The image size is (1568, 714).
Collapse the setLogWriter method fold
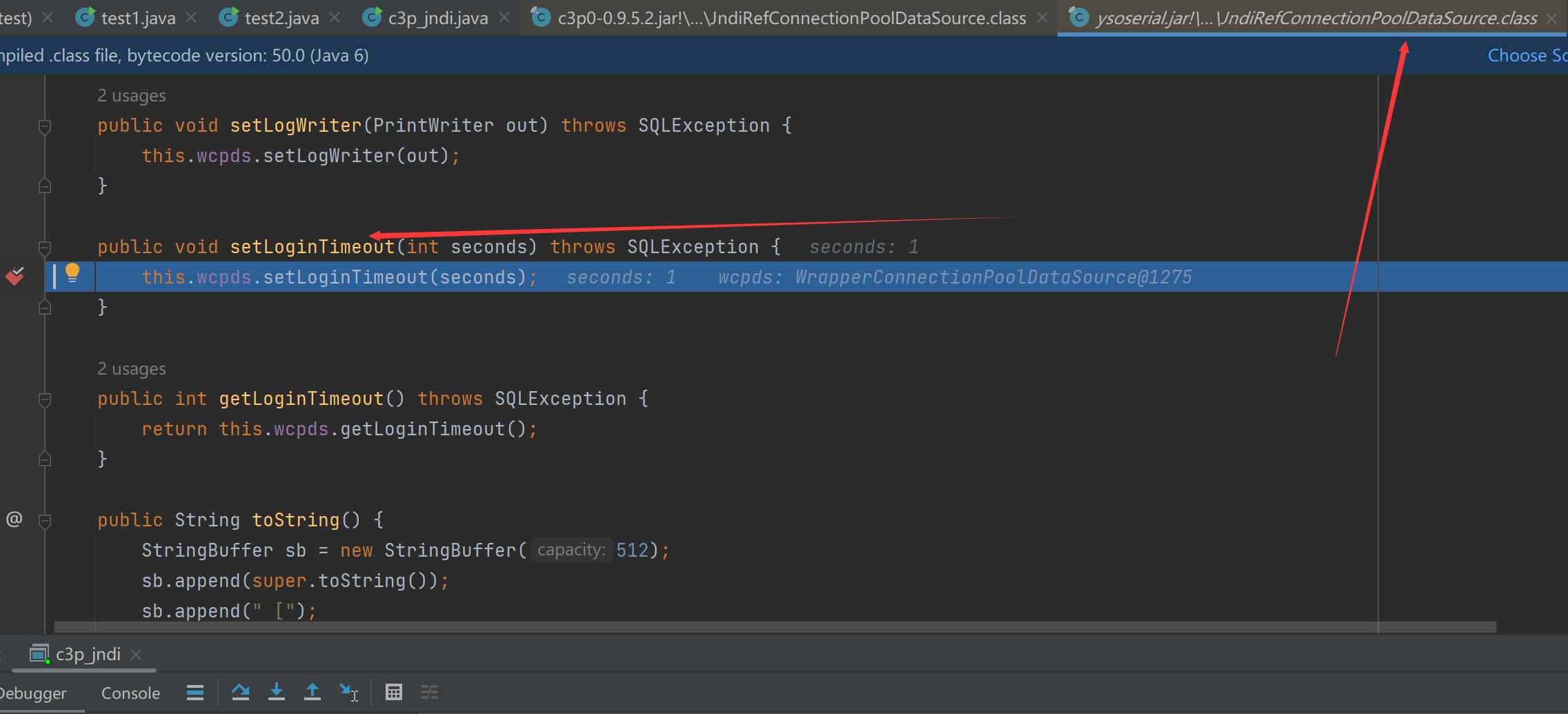(45, 126)
